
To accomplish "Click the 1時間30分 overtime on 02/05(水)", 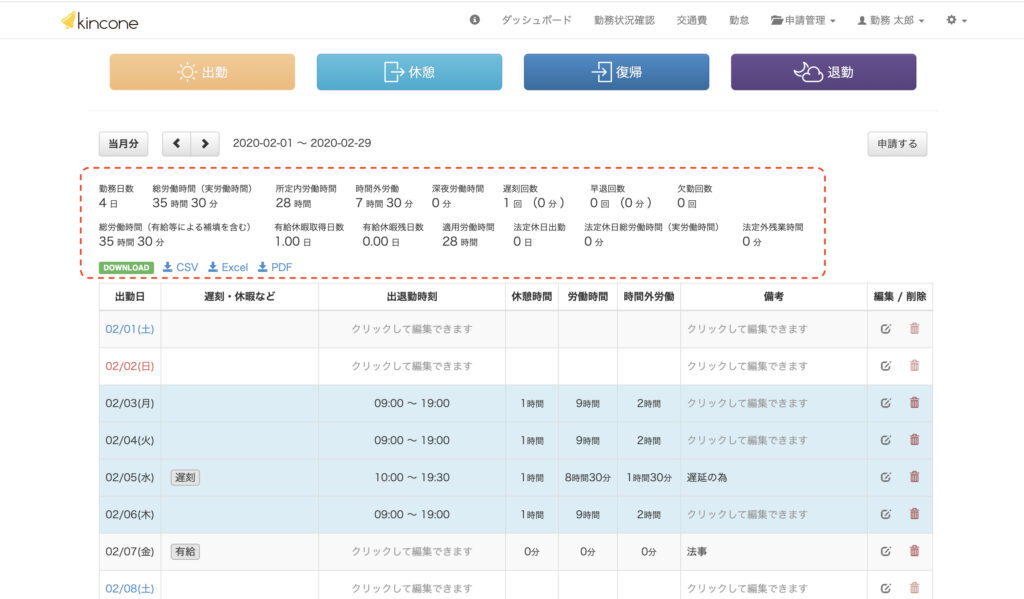I will coord(649,478).
